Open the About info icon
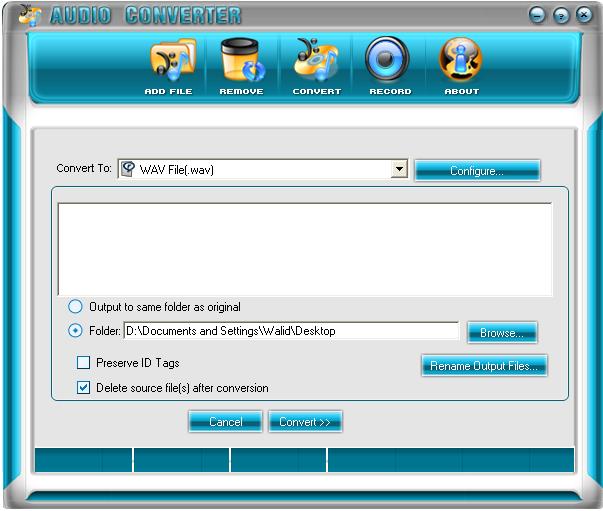Screen dimensions: 603x511 [460, 59]
